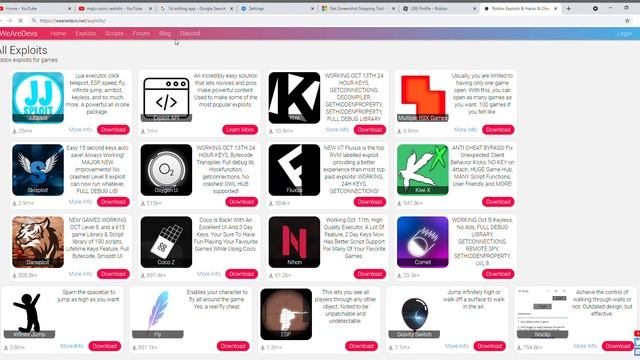Screen dimensions: 640x360
Task: Open the Blog menu item
Action: (x=165, y=33)
